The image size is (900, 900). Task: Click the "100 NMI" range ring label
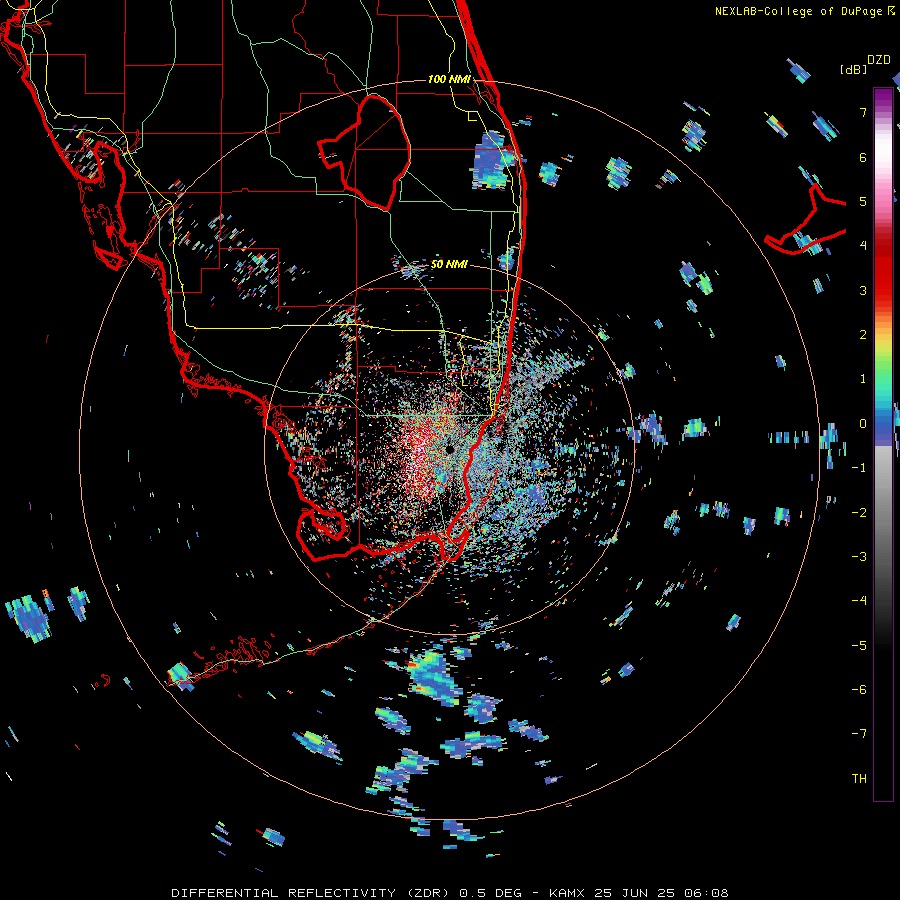[x=449, y=79]
